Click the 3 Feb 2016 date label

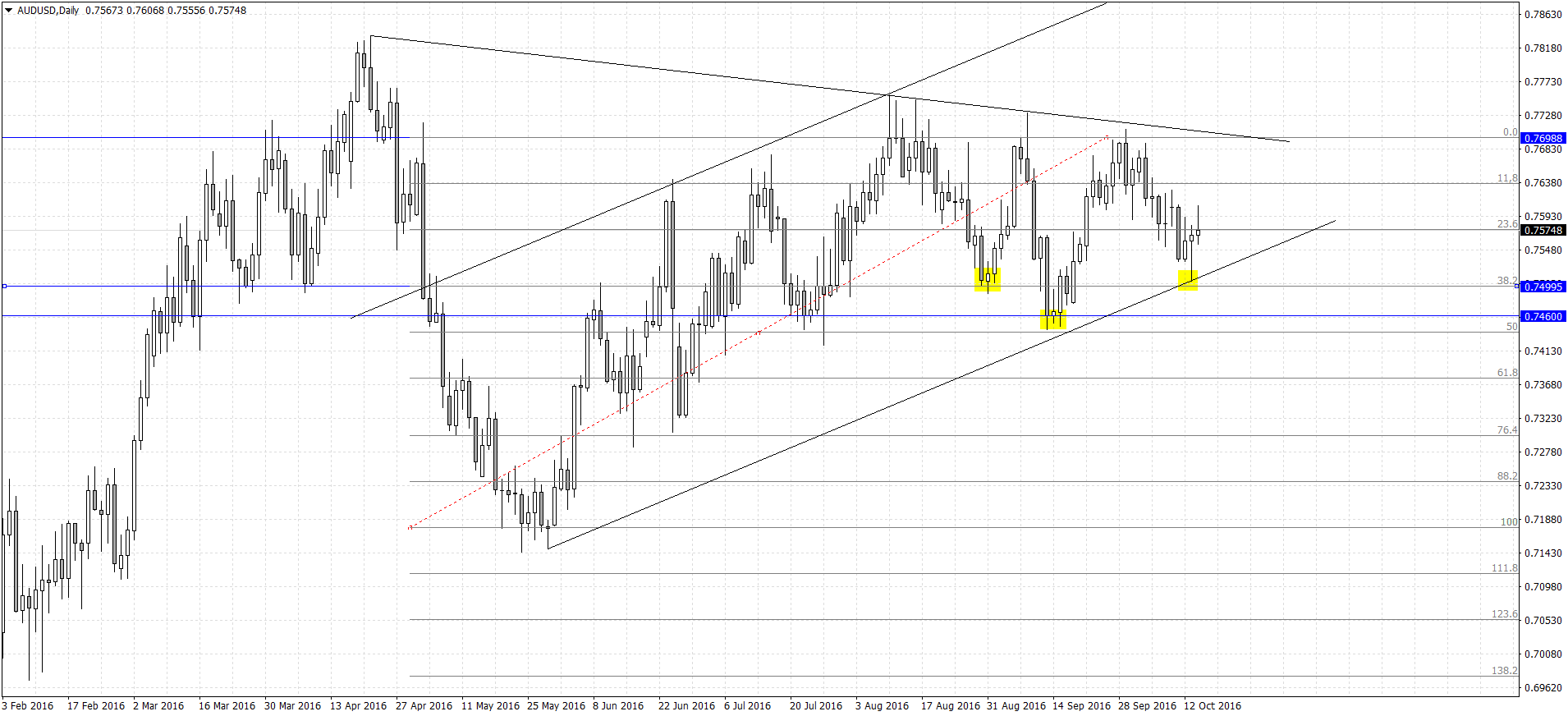28,706
